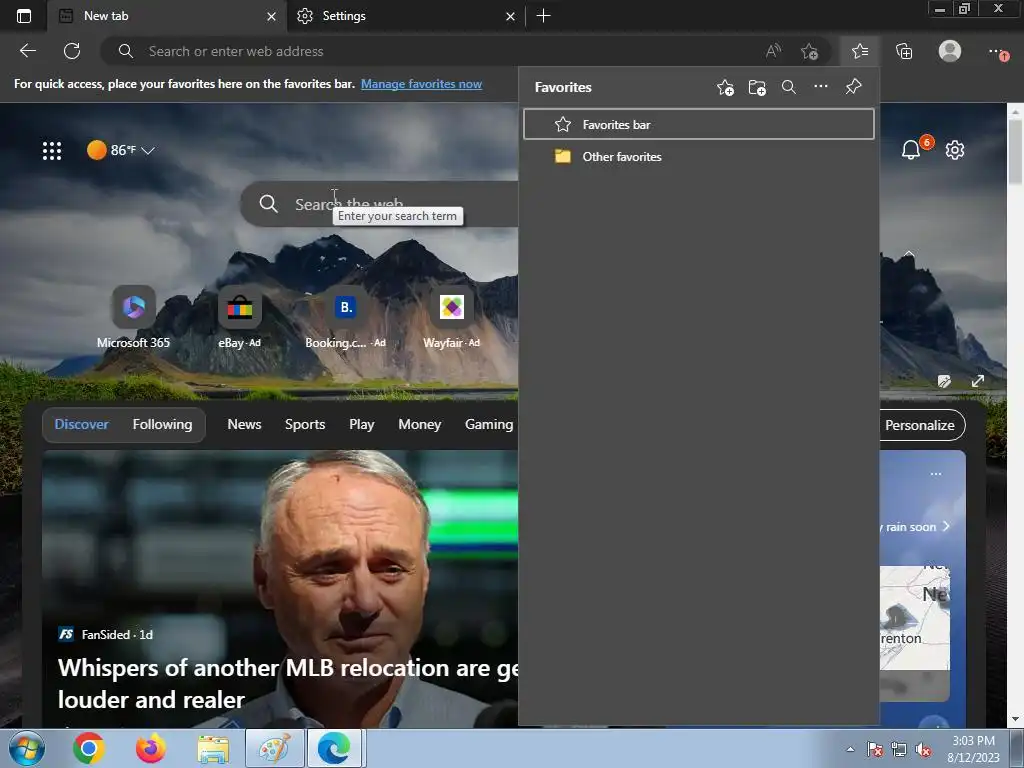Screen dimensions: 1024x768
Task: Click the page vertical scrollbar thumb
Action: point(1016,150)
